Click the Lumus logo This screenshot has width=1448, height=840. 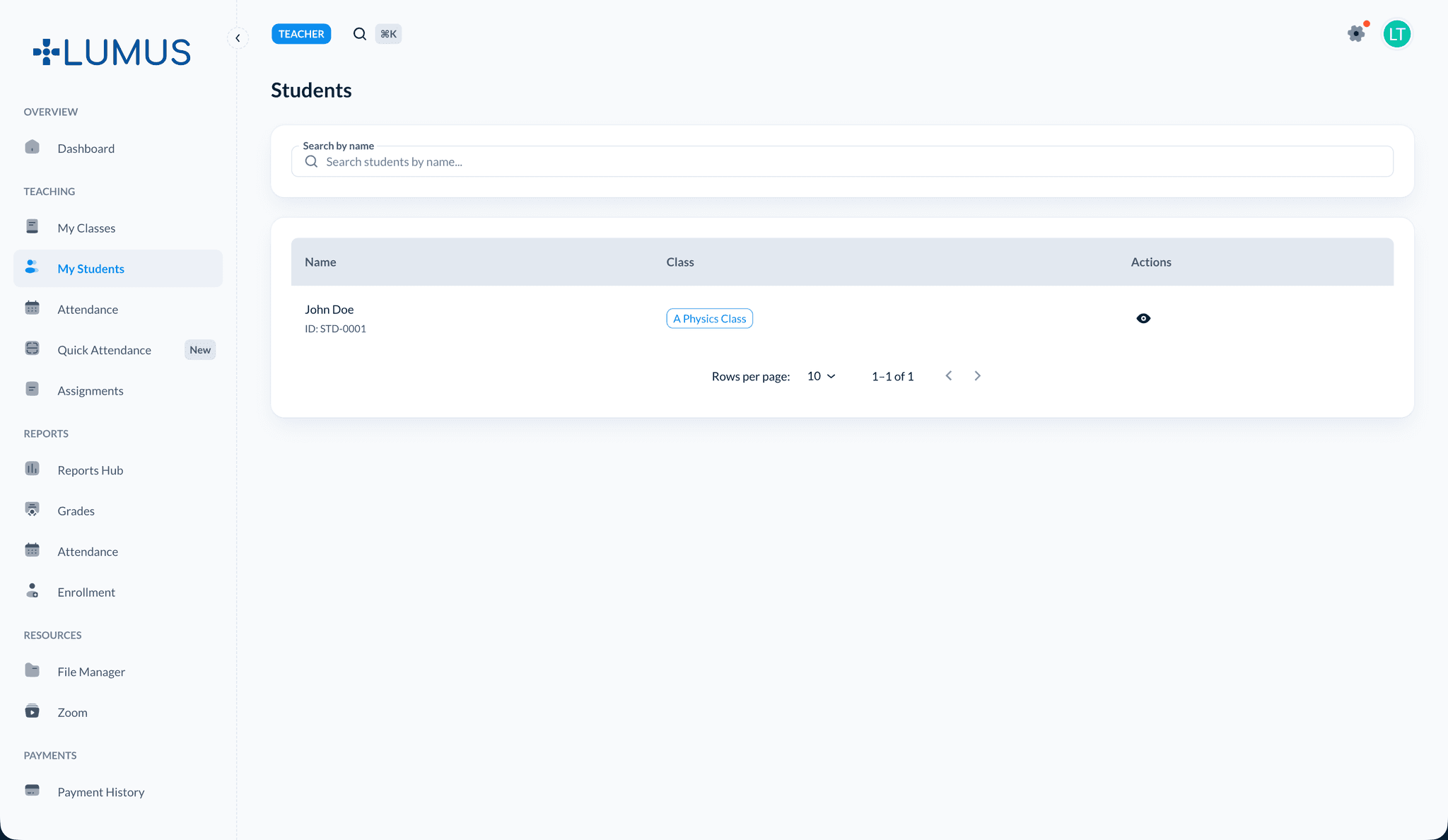(112, 52)
